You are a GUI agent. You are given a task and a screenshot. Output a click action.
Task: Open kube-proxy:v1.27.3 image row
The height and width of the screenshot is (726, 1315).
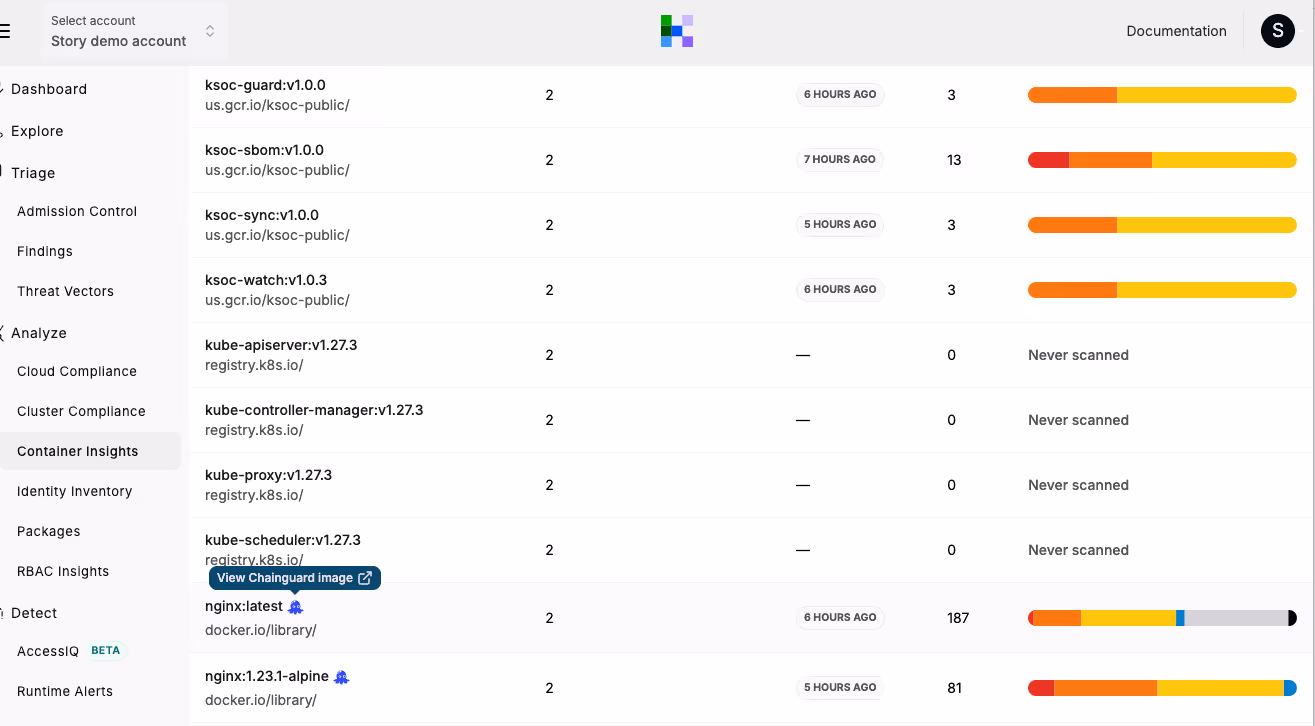click(752, 485)
